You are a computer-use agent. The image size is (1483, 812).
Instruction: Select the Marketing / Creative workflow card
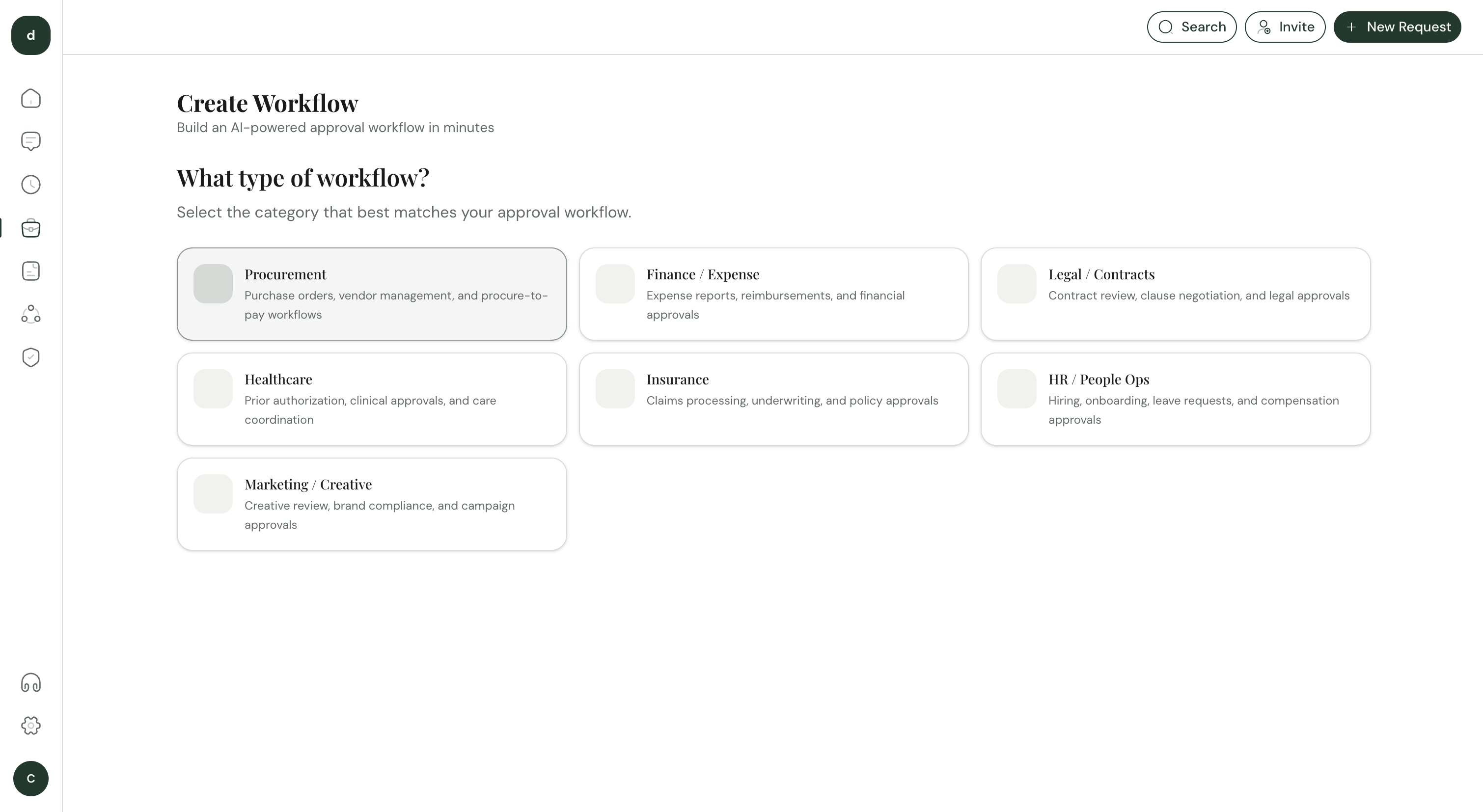tap(371, 504)
